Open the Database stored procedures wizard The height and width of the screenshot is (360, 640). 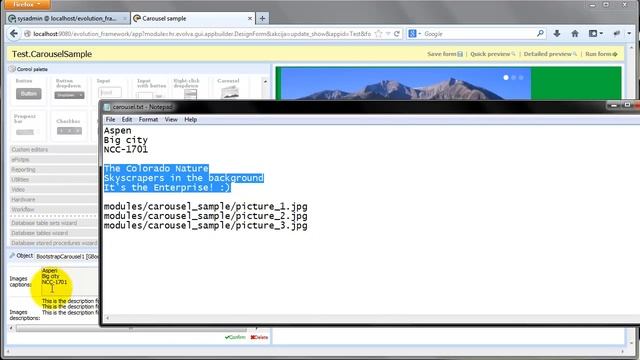(53, 243)
